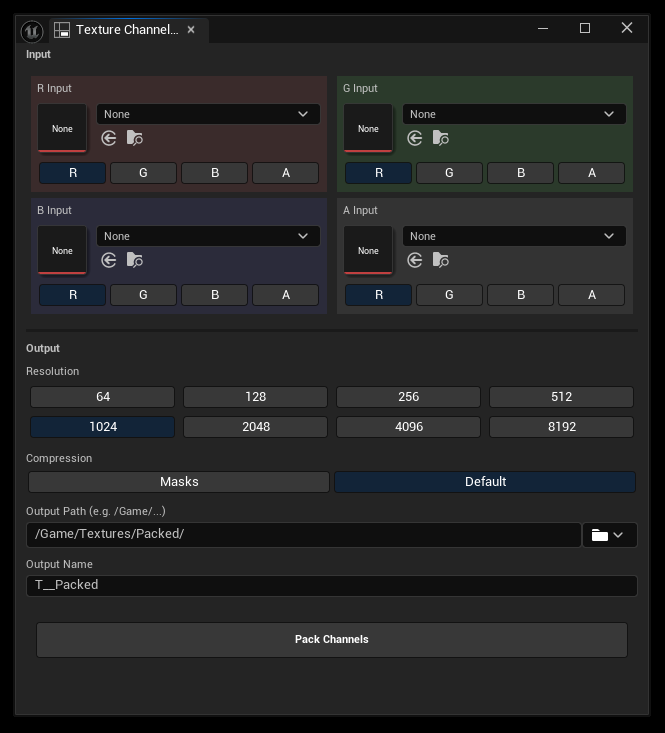Click the G Input texture thumbnail
The height and width of the screenshot is (733, 665).
pyautogui.click(x=368, y=128)
